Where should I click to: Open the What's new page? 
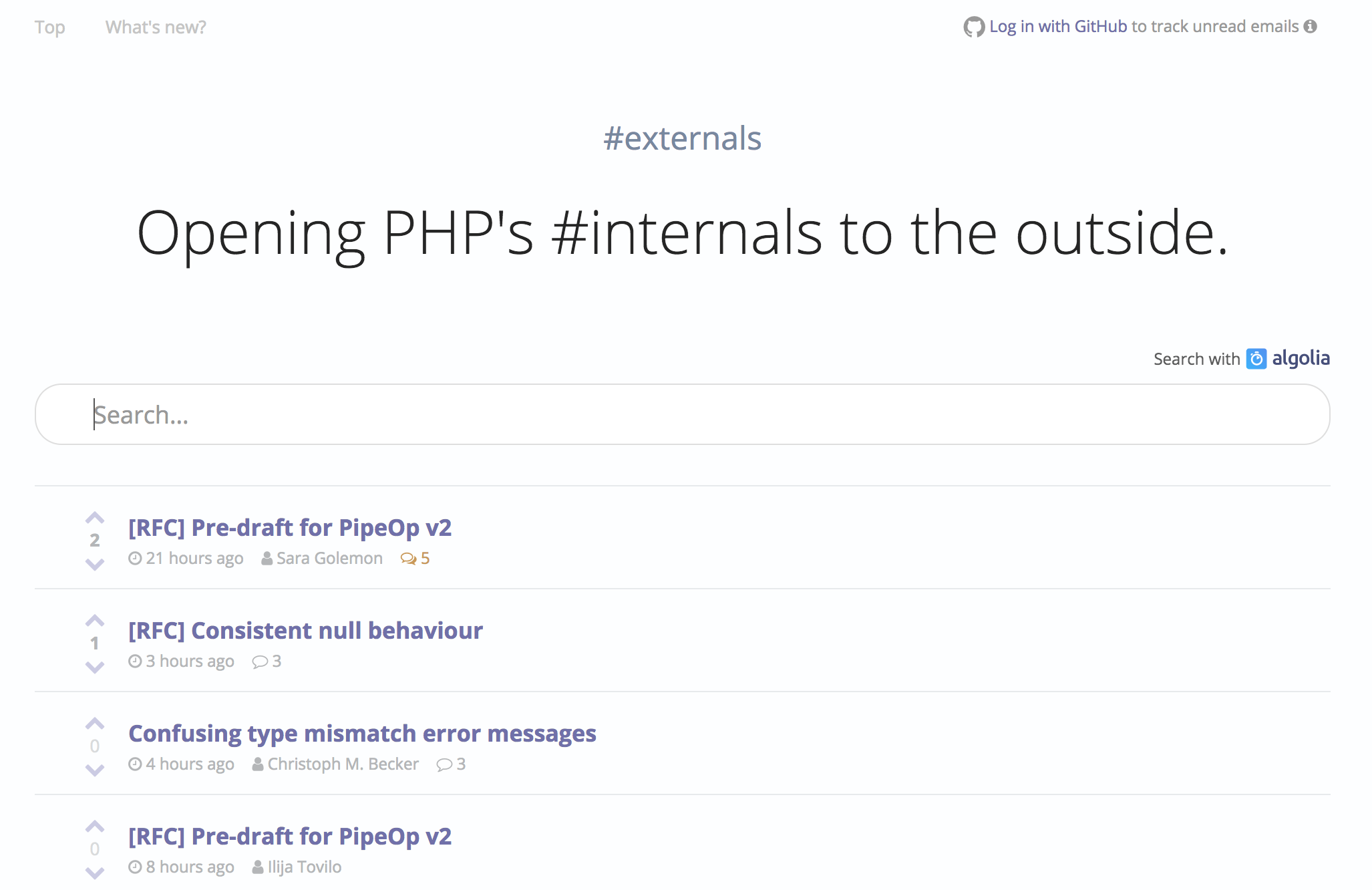tap(155, 27)
